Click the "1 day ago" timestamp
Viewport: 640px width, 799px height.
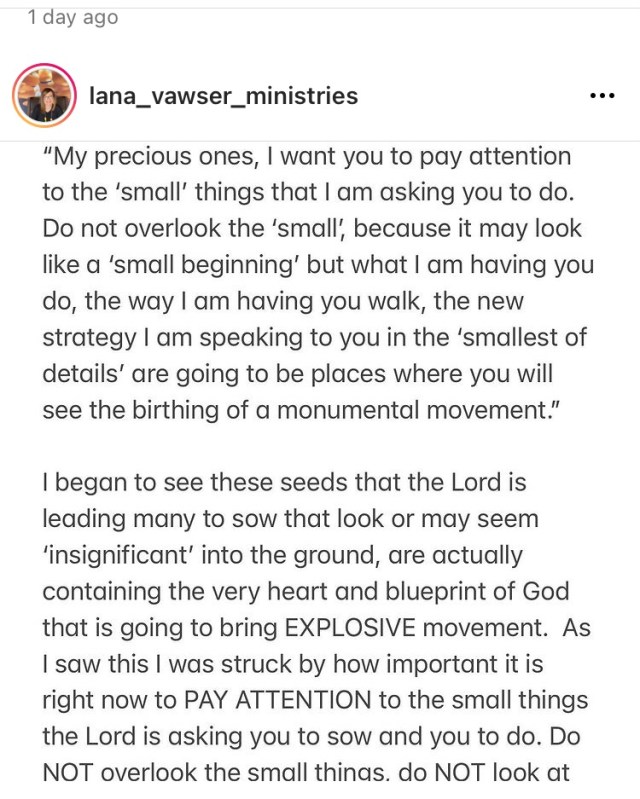click(x=73, y=18)
